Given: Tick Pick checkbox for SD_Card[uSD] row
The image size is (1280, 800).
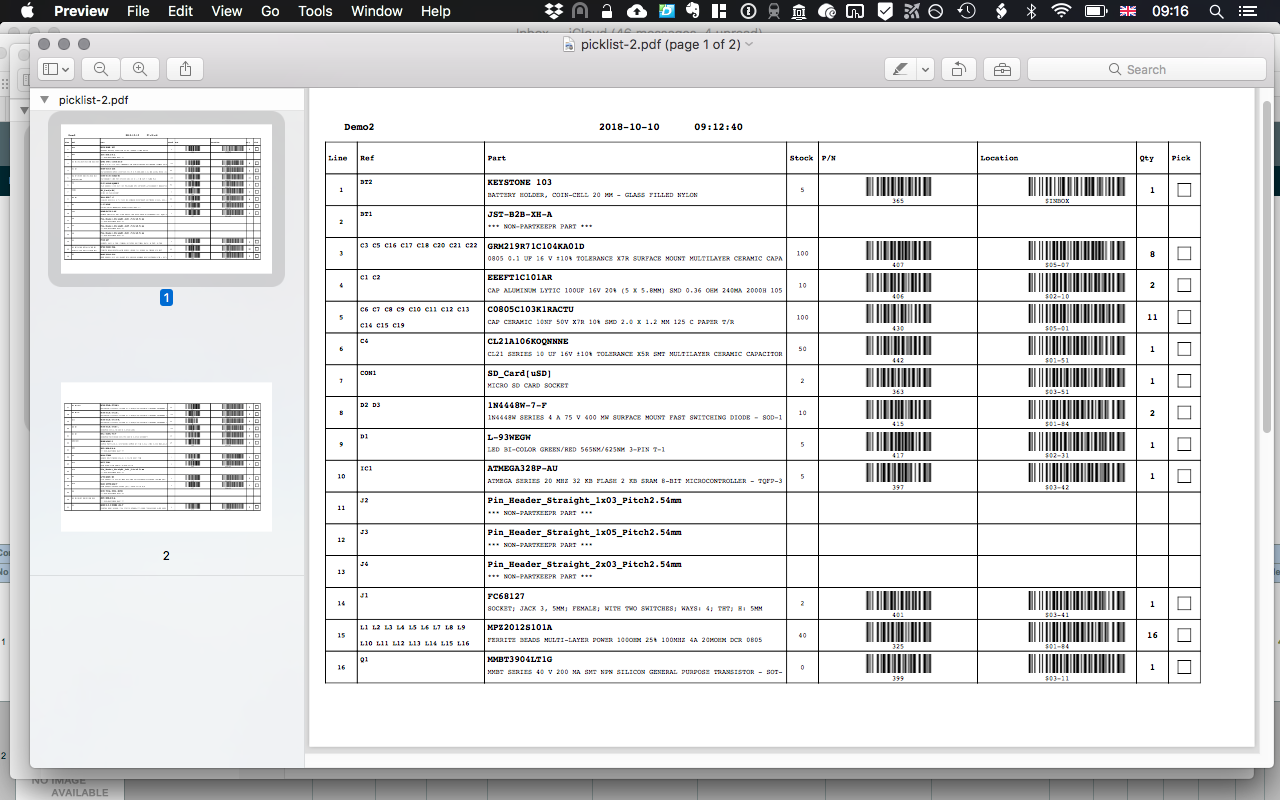Looking at the screenshot, I should pyautogui.click(x=1184, y=381).
